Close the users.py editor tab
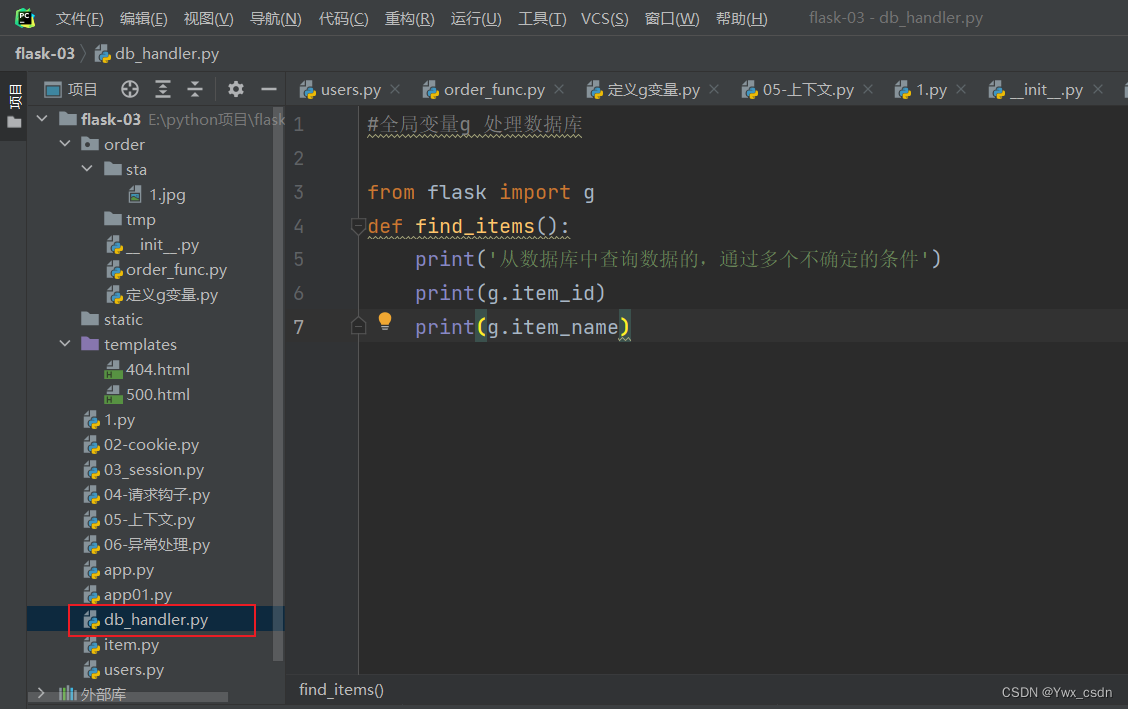Viewport: 1128px width, 709px height. 395,90
